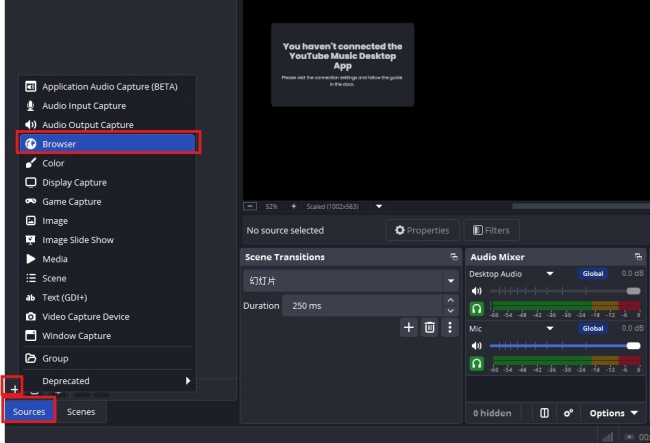This screenshot has width=650, height=443.
Task: Zoom in preview with plus button
Action: pos(293,206)
